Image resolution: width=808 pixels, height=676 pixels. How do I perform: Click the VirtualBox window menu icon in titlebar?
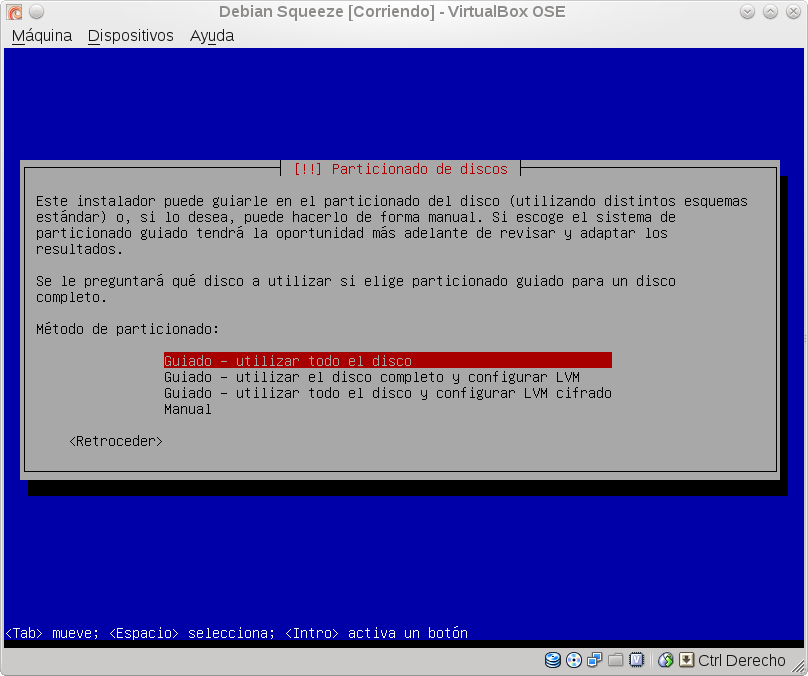pos(14,11)
